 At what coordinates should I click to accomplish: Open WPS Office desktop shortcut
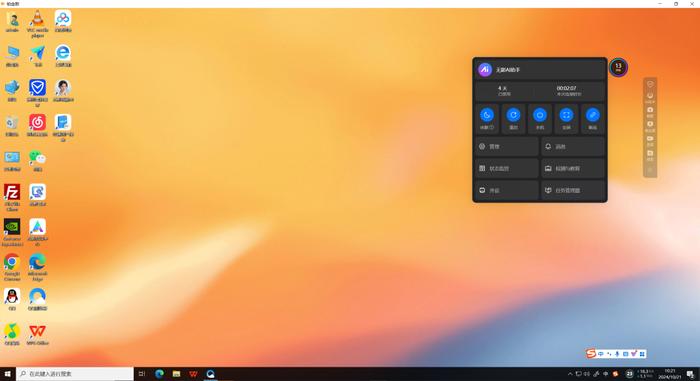38,334
